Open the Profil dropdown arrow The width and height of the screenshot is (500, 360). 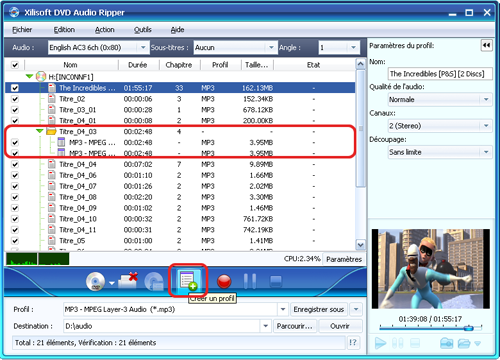point(283,309)
